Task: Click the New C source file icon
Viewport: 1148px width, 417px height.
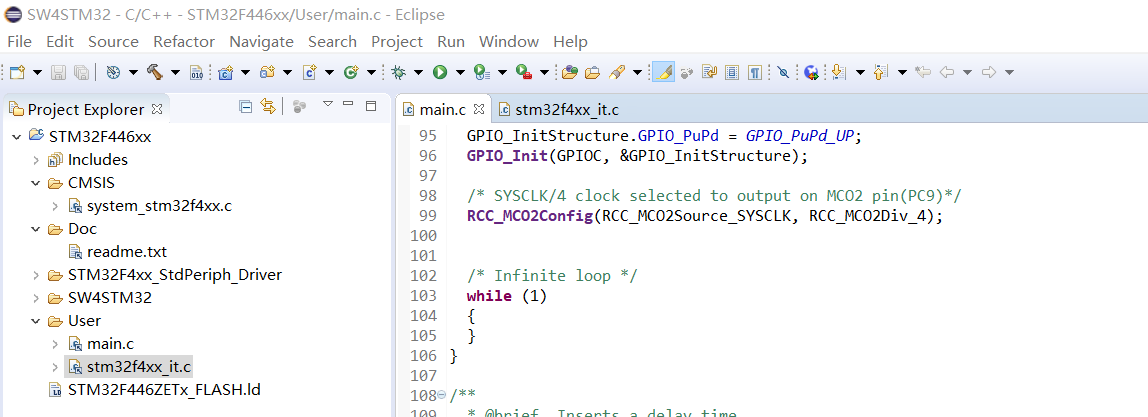Action: click(x=310, y=72)
